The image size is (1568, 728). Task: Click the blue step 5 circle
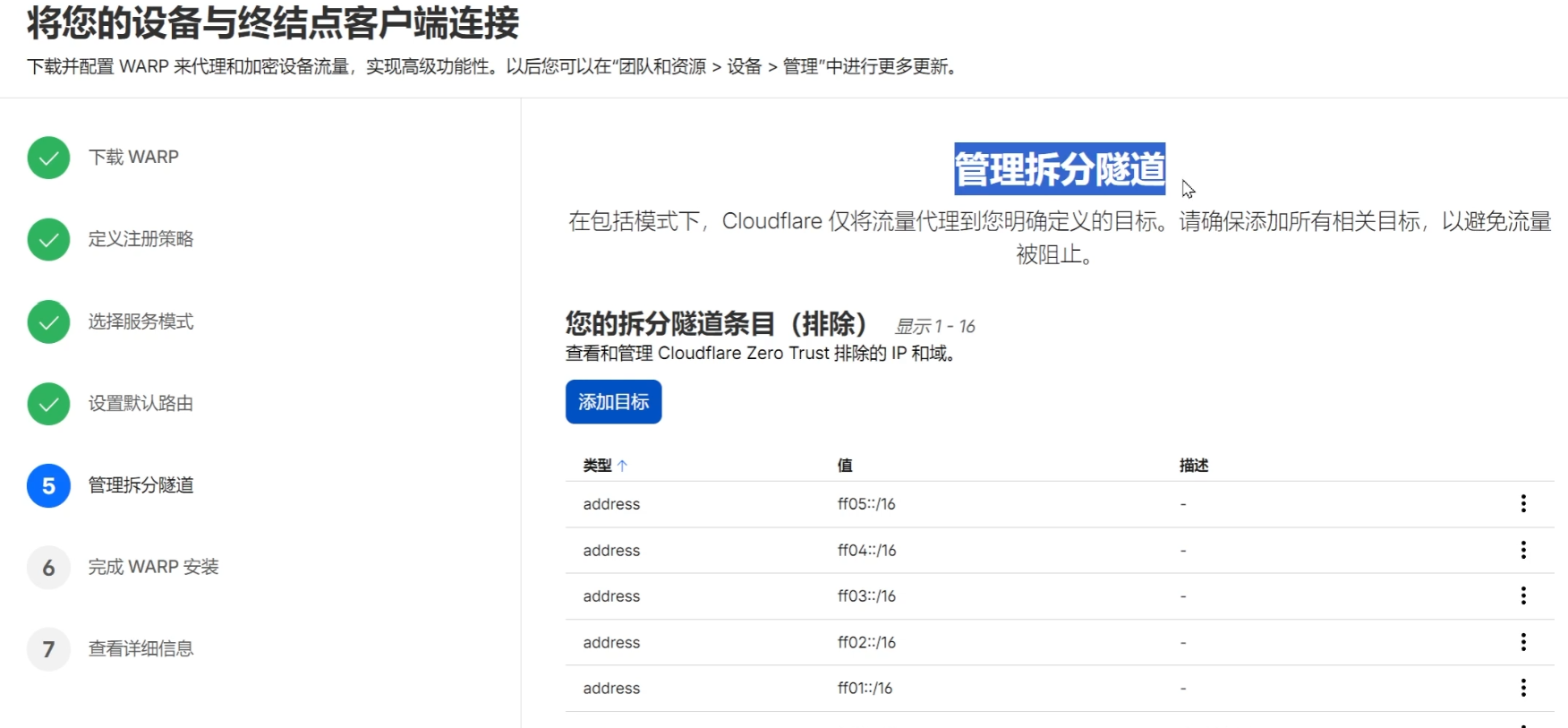pyautogui.click(x=48, y=485)
